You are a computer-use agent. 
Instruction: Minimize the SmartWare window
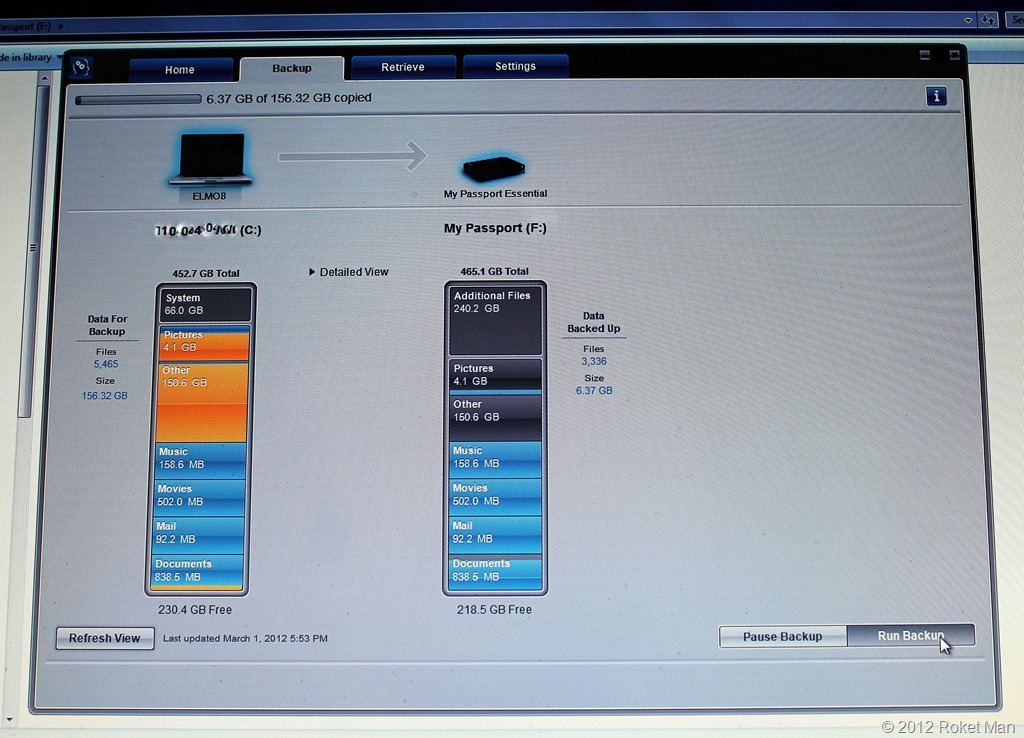pos(925,55)
